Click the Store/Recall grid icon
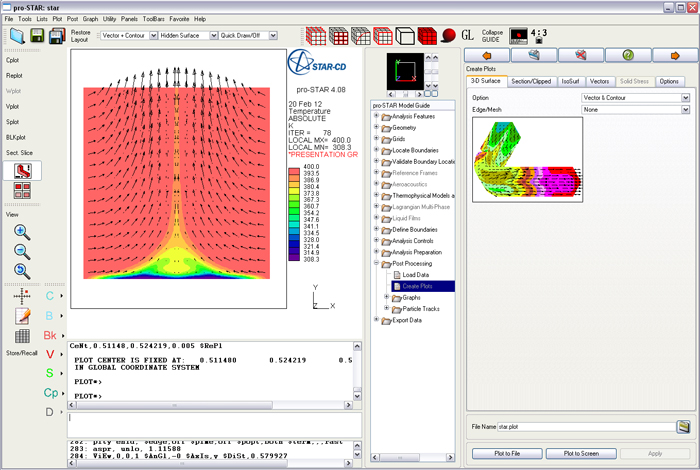Image resolution: width=700 pixels, height=470 pixels. 22,336
